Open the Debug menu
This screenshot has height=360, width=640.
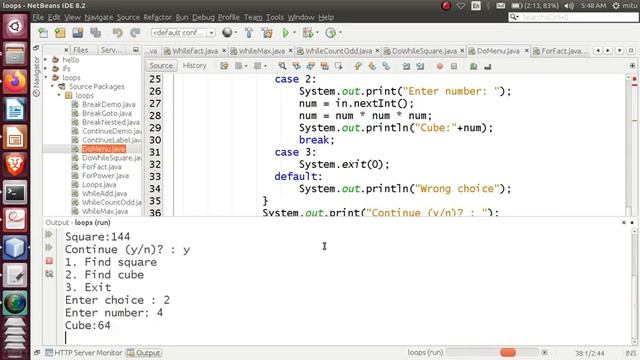tap(203, 17)
